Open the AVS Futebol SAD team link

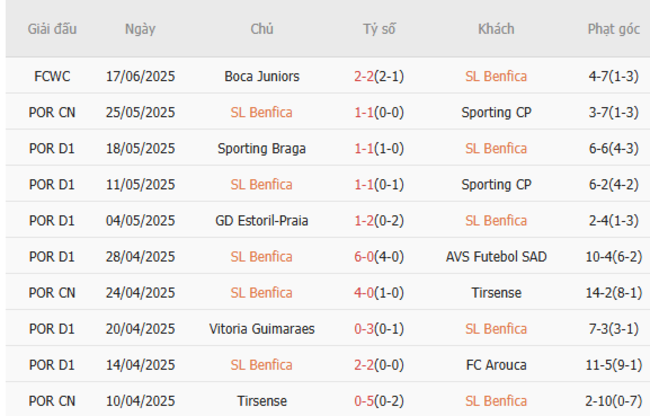496,257
